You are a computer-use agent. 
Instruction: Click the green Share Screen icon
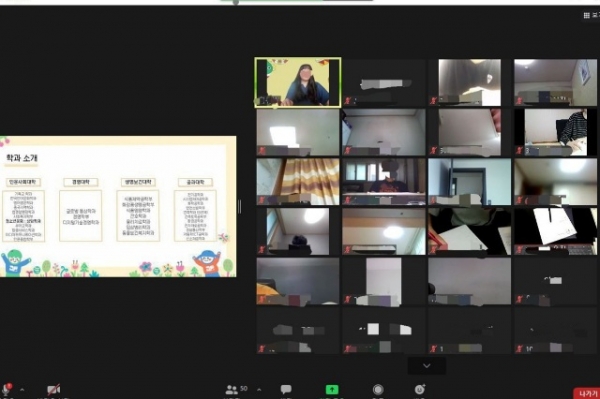click(332, 389)
